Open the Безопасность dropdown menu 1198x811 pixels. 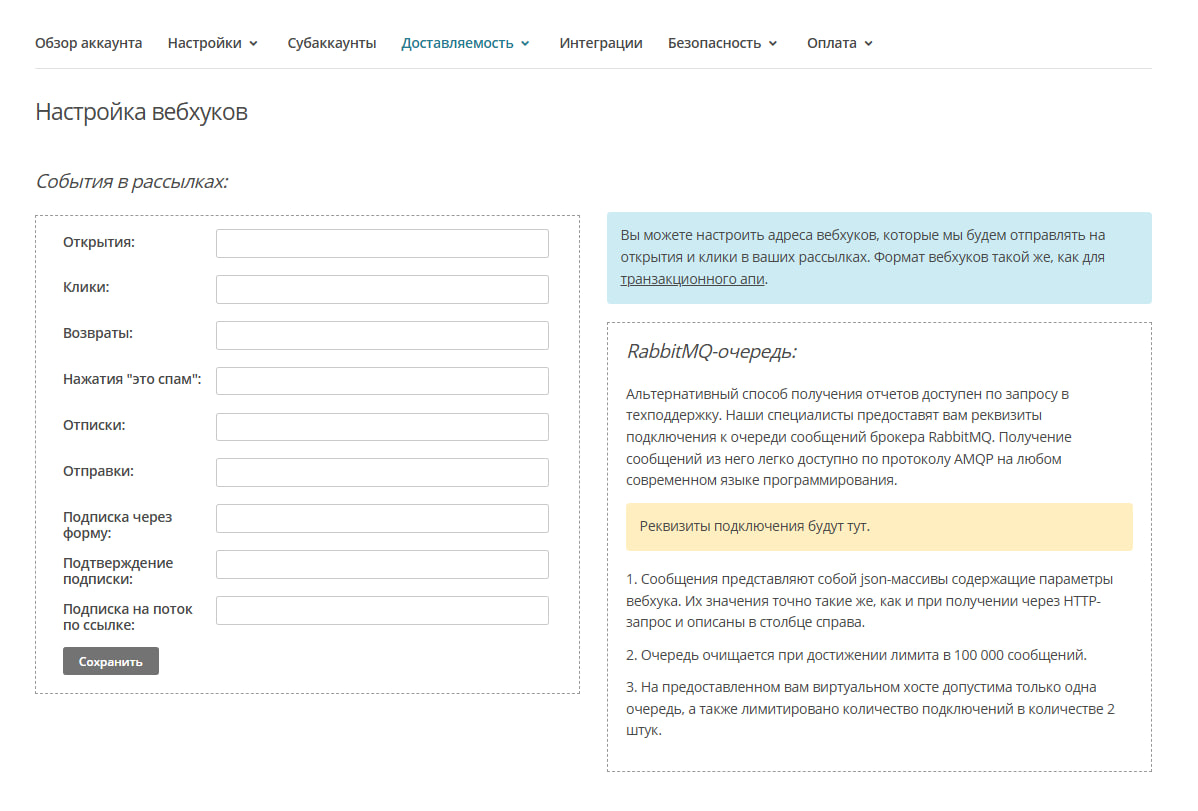(x=722, y=43)
